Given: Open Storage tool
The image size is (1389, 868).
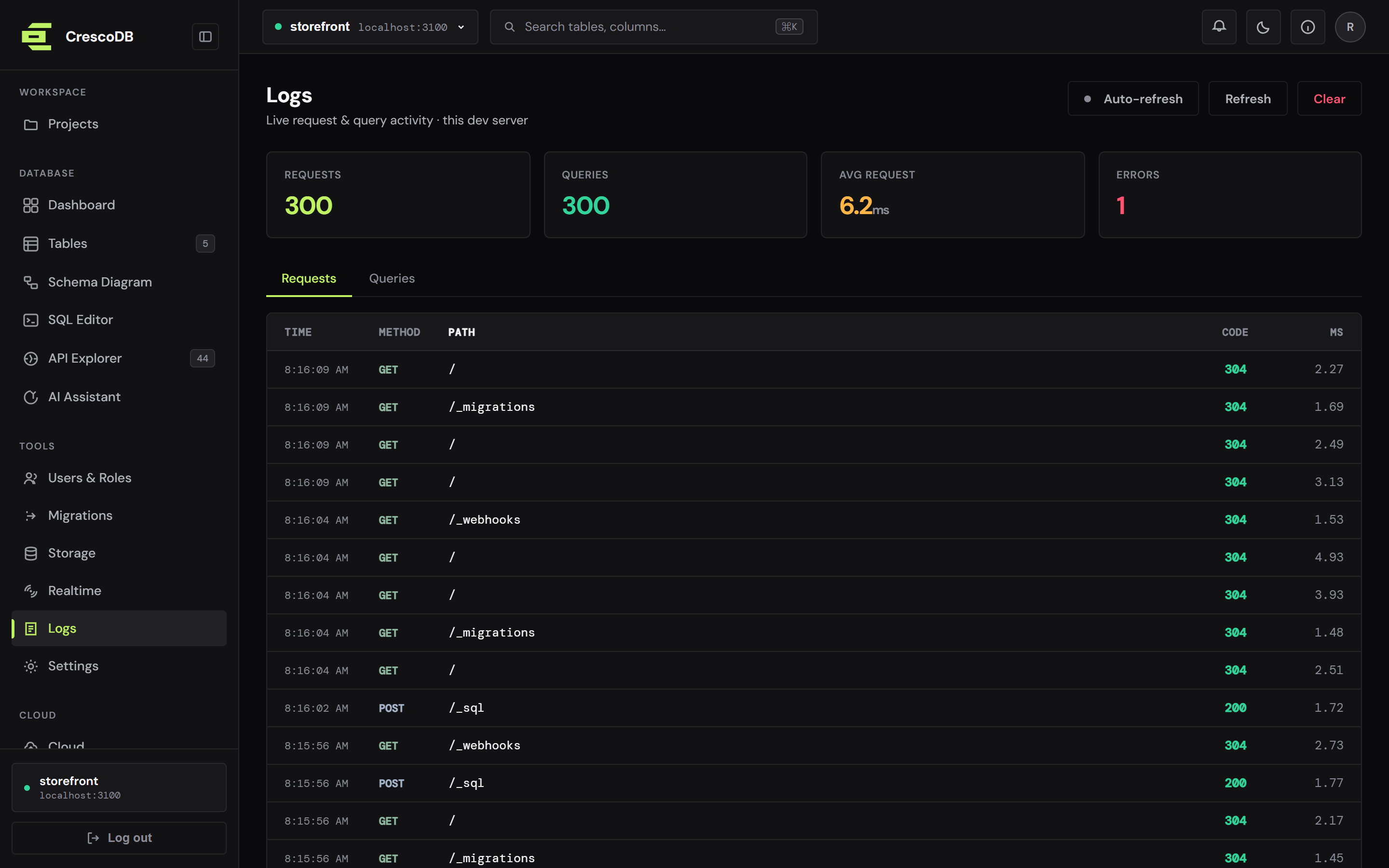Looking at the screenshot, I should (119, 554).
